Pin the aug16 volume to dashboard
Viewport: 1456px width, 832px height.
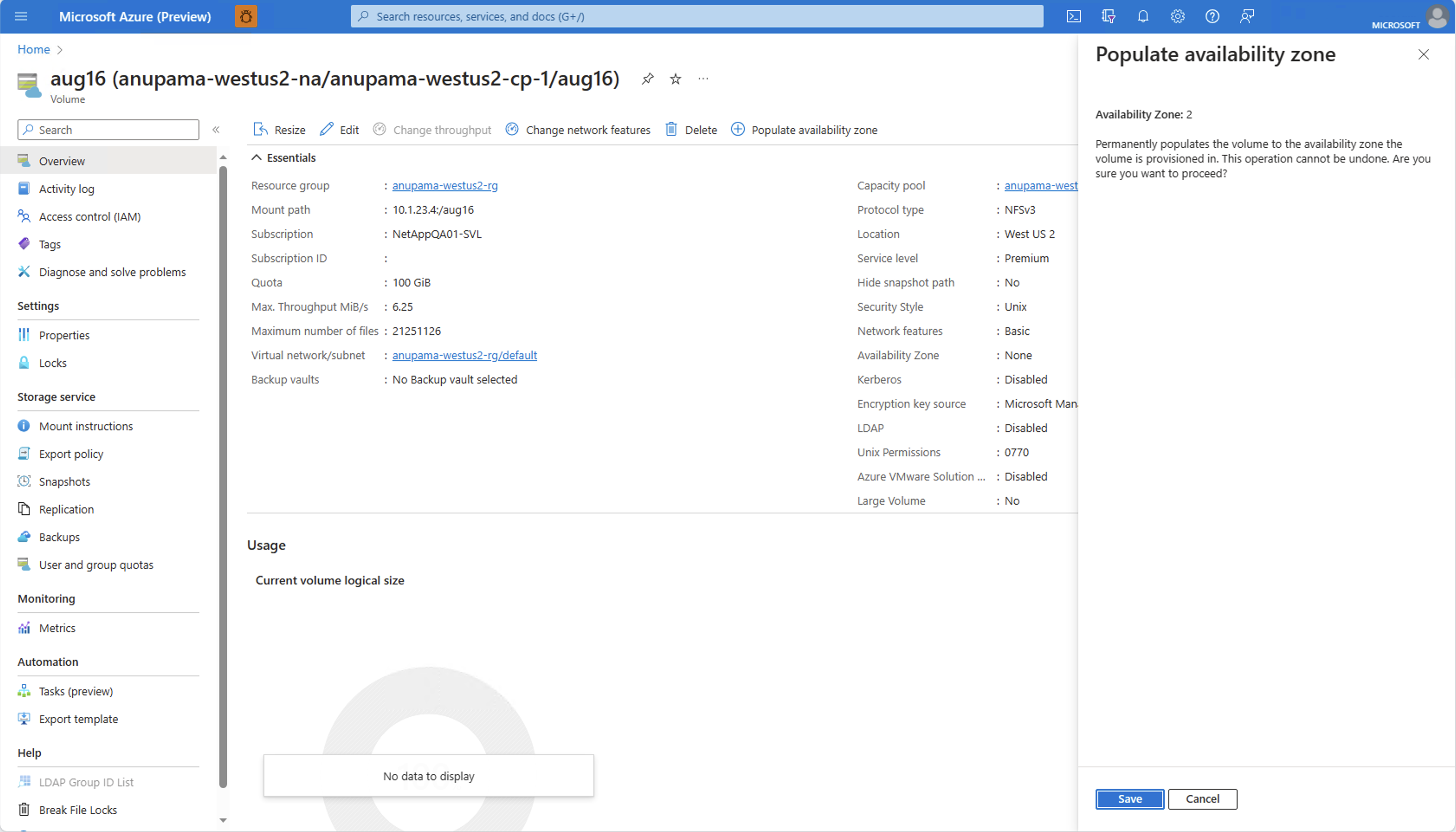click(x=647, y=79)
